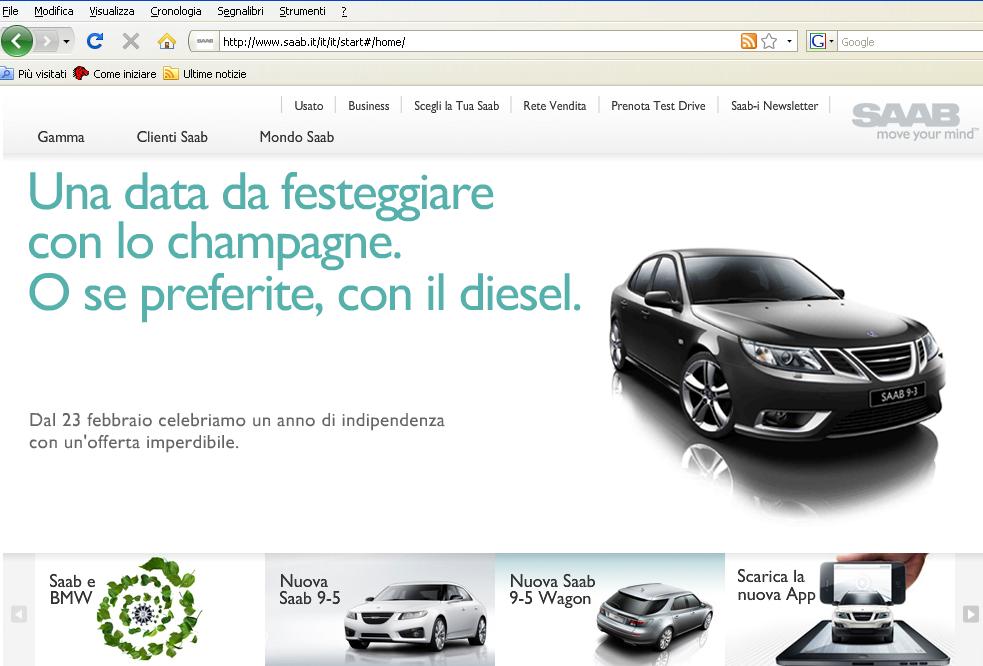983x666 pixels.
Task: Open the Strumenti menu
Action: (x=302, y=11)
